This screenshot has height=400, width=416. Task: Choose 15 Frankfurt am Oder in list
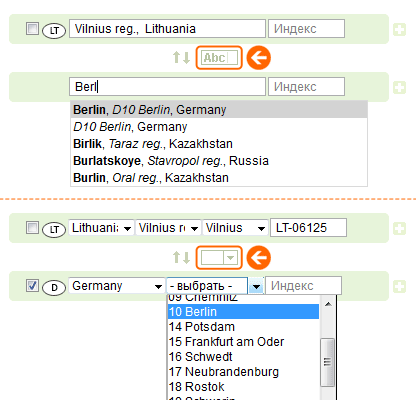point(243,342)
